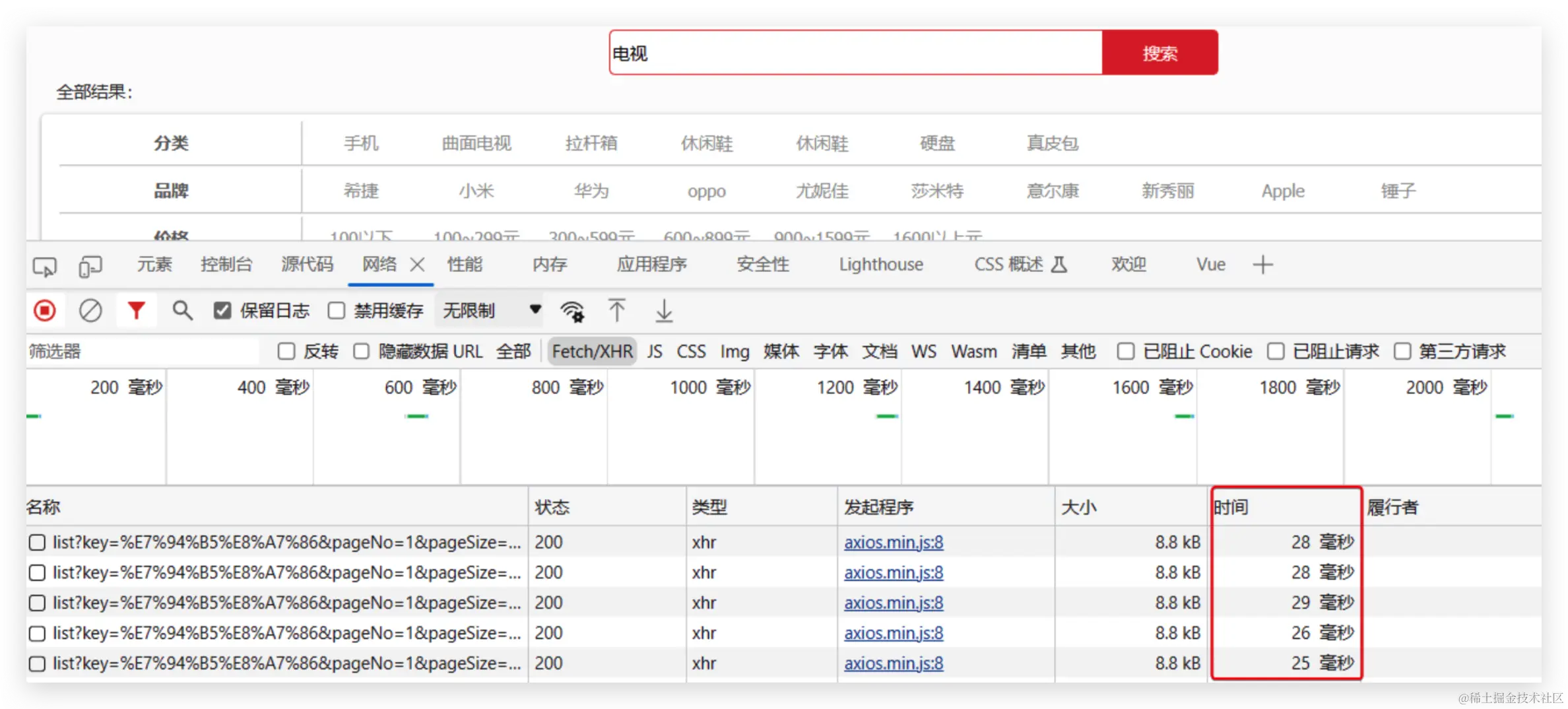Check the 已阻止 Cookie option
1568x709 pixels.
pyautogui.click(x=1126, y=351)
